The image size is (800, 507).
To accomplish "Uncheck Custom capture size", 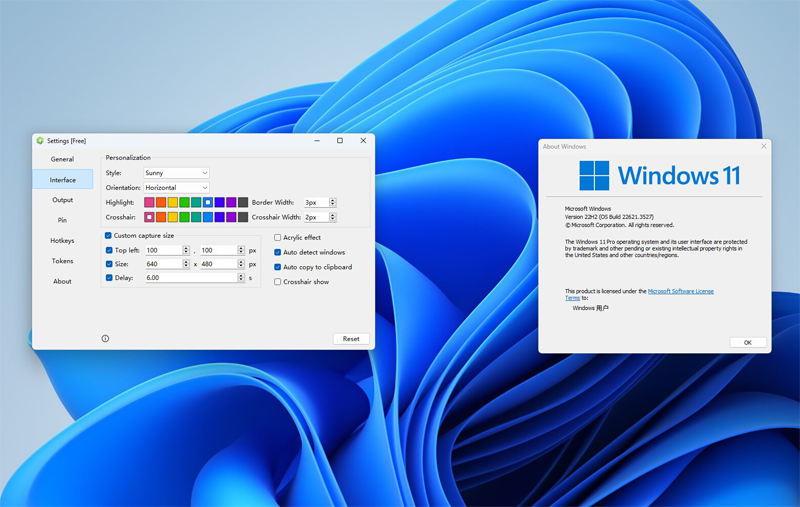I will pyautogui.click(x=109, y=236).
